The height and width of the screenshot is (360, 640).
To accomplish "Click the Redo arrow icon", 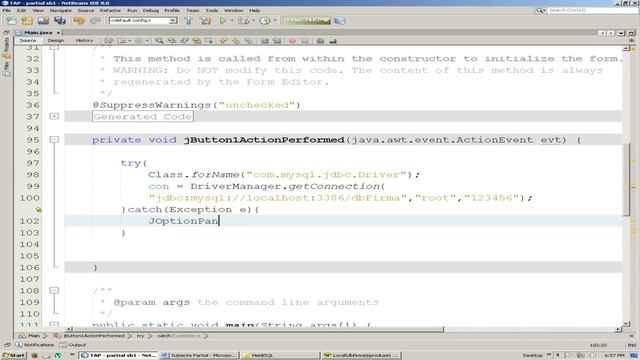I will (x=95, y=20).
